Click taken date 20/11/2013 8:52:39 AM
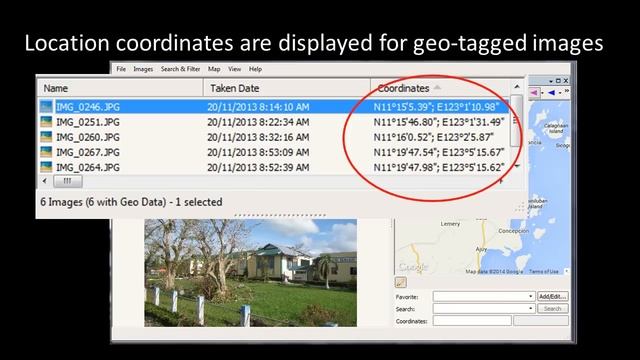The image size is (640, 360). (258, 167)
